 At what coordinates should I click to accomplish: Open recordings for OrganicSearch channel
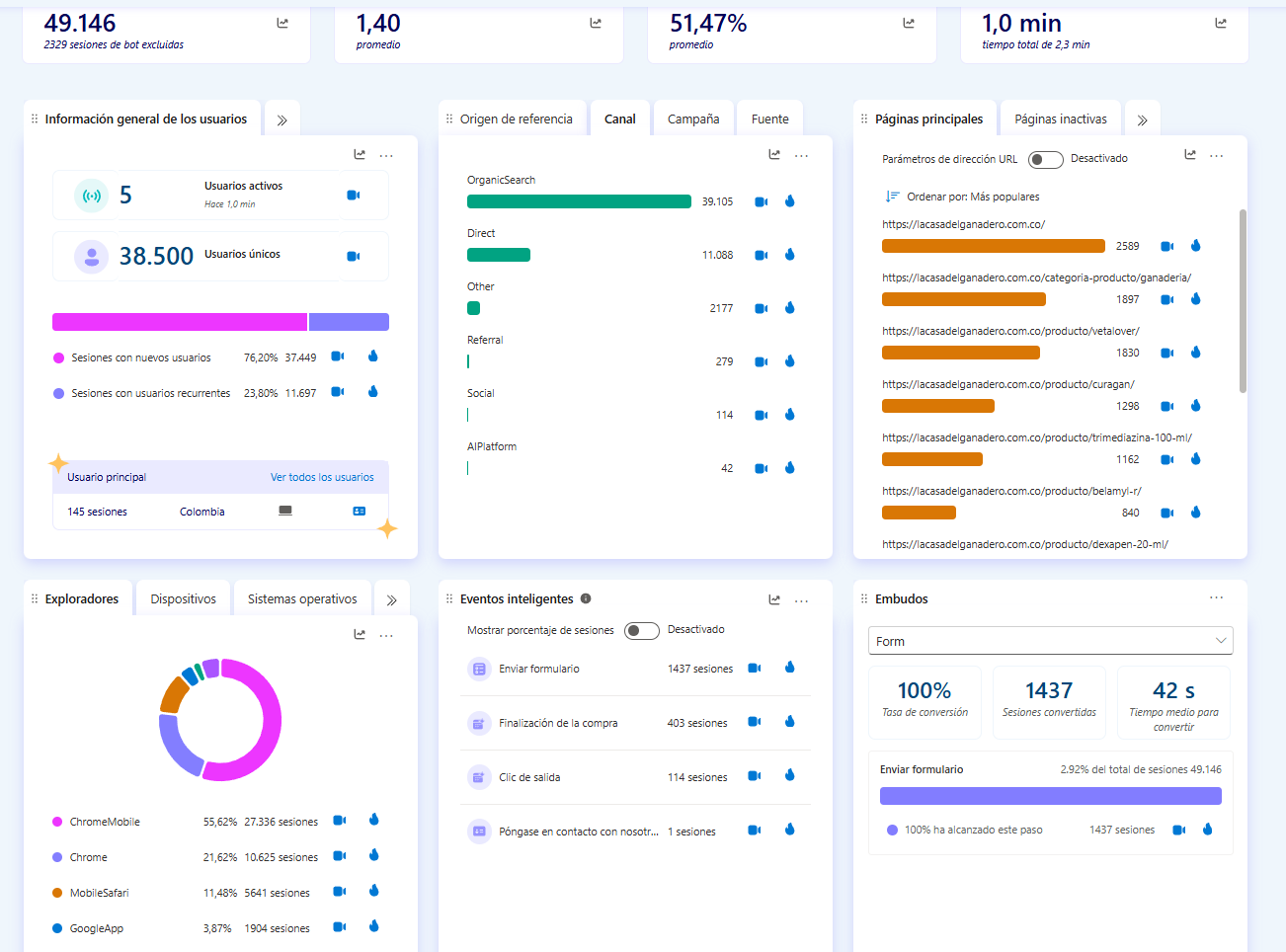click(761, 201)
